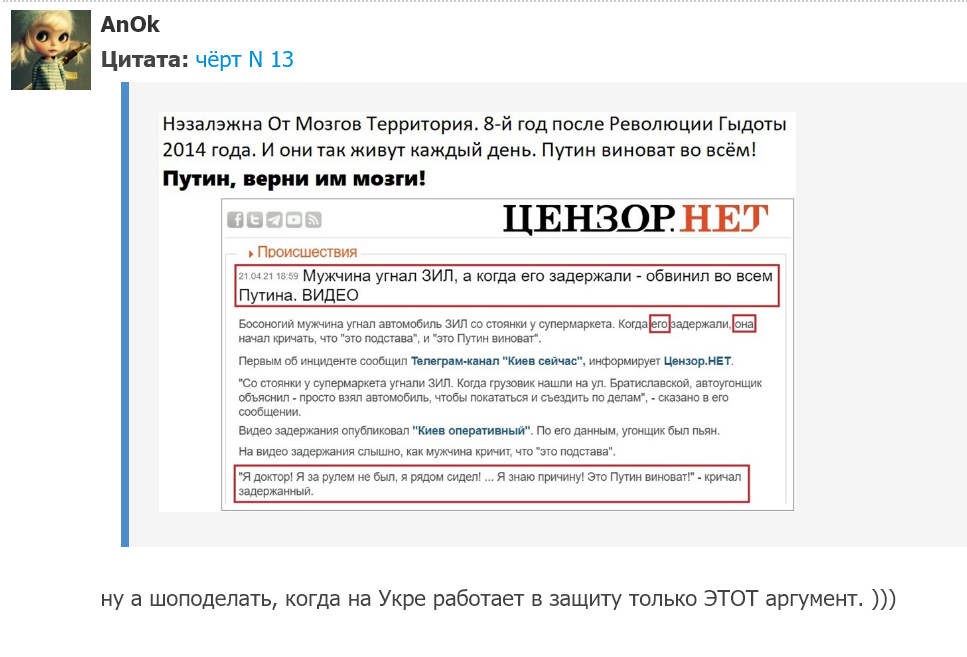Click the Цензор.НЕТ logo
Viewport: 967px width, 657px height.
(636, 218)
